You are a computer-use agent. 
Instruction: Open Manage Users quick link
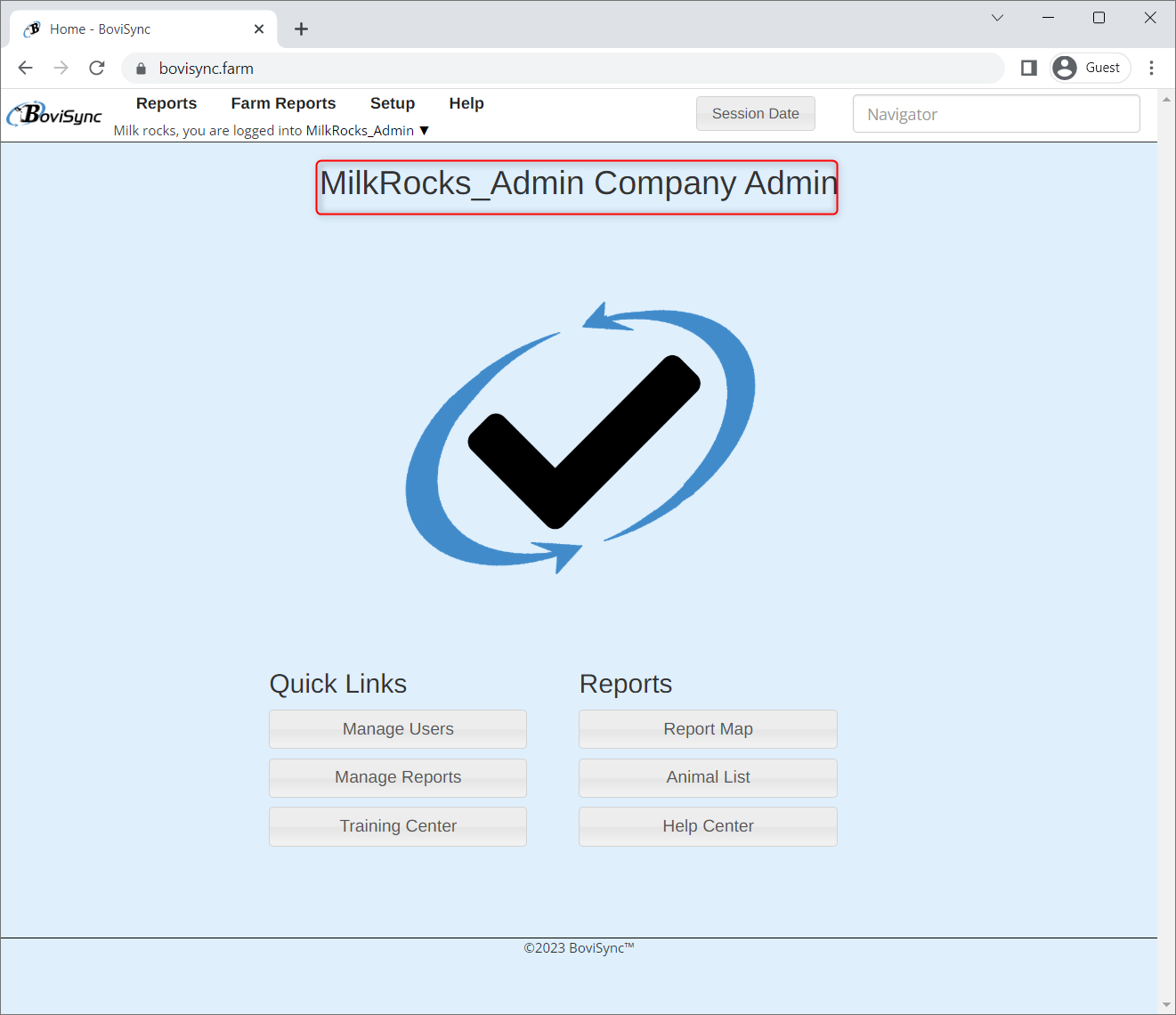pyautogui.click(x=398, y=729)
